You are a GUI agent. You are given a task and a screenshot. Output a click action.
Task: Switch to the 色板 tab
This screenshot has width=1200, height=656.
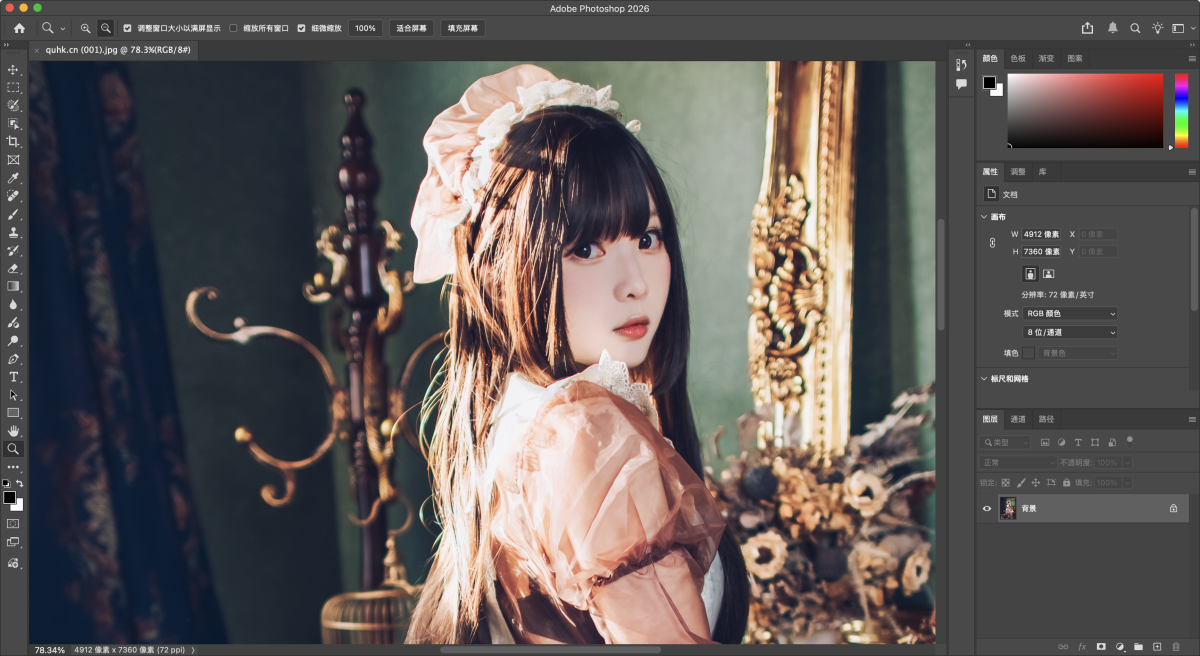coord(1018,58)
